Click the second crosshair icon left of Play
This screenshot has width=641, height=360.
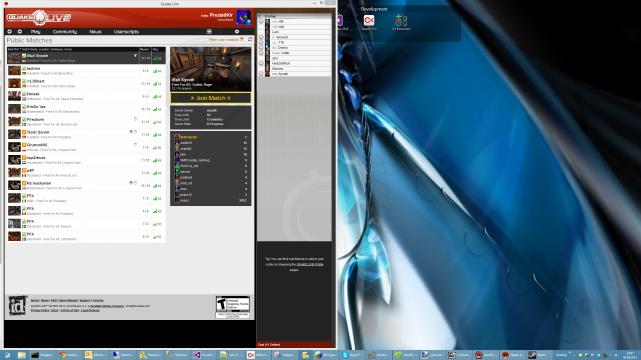point(20,31)
